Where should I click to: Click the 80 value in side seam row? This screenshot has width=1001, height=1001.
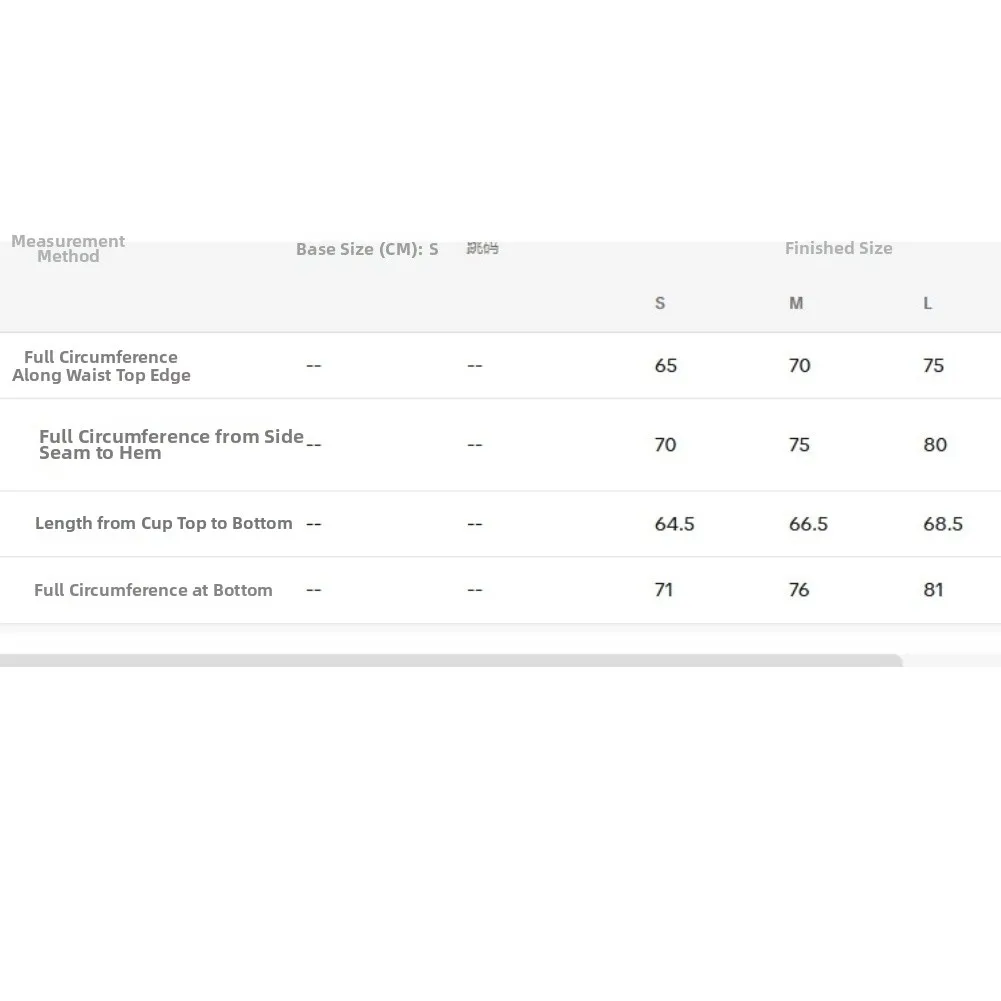click(x=935, y=445)
